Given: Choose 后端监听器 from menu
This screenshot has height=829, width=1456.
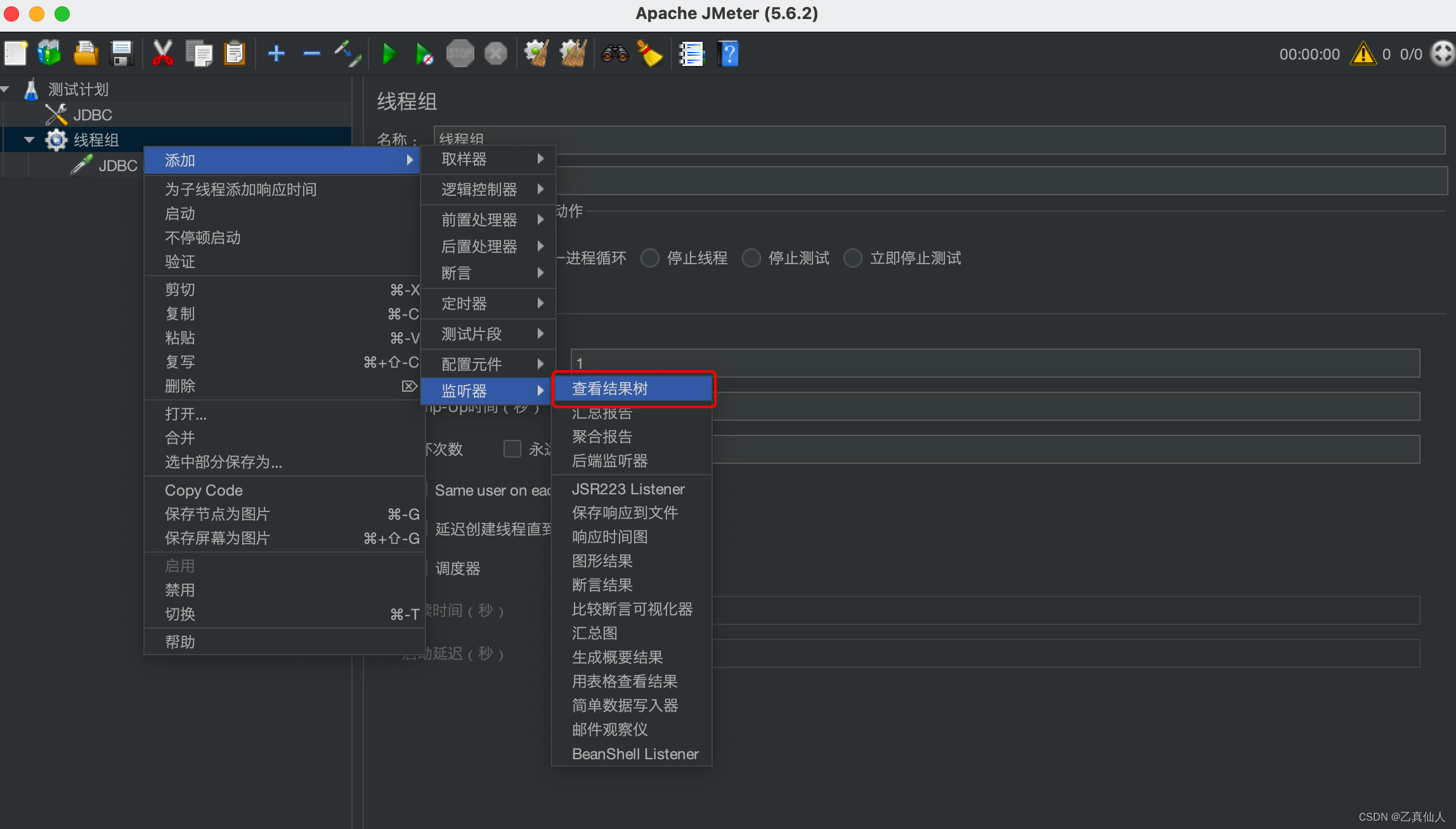Looking at the screenshot, I should click(632, 461).
